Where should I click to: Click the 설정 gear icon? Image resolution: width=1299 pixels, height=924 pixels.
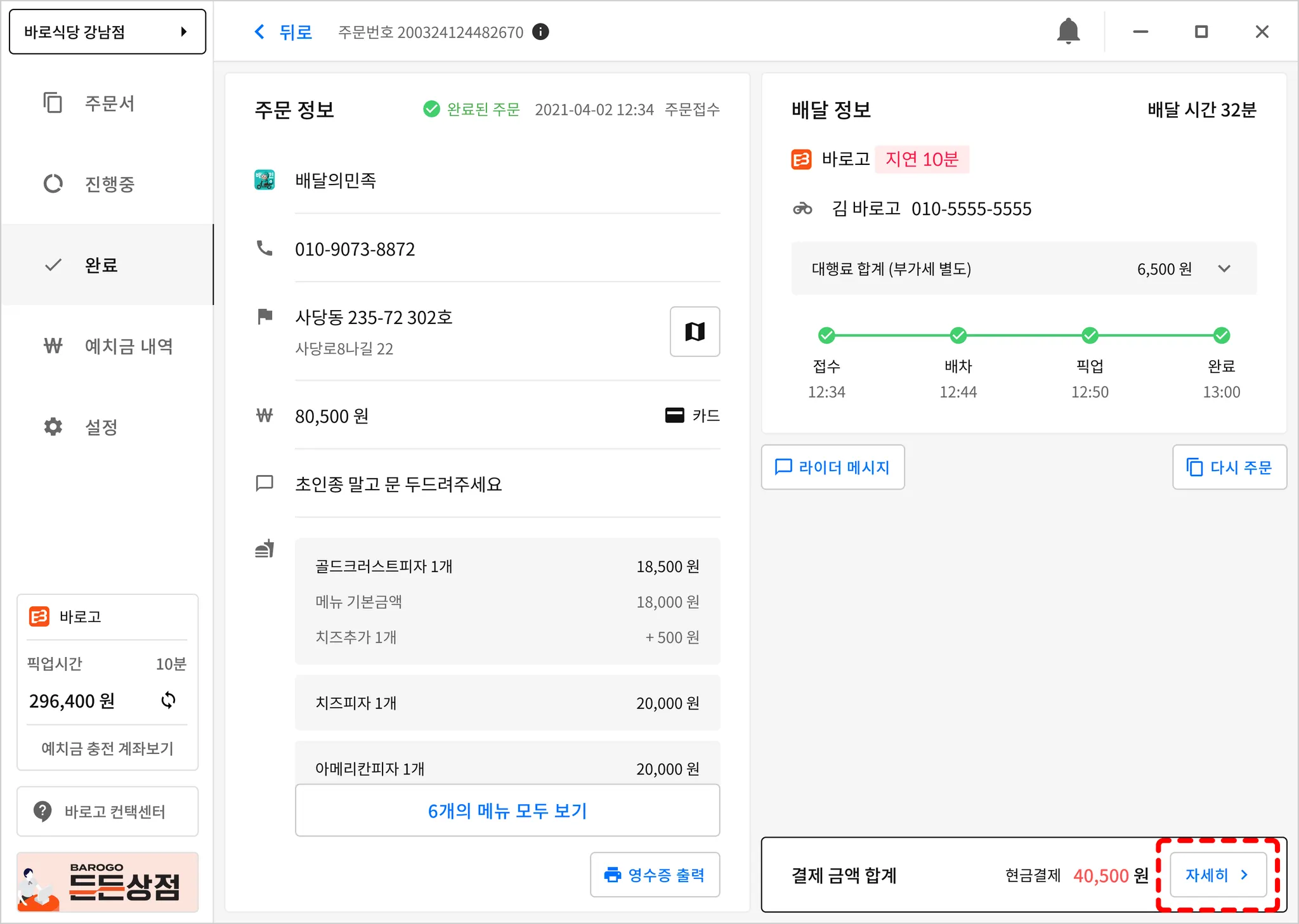pyautogui.click(x=53, y=427)
